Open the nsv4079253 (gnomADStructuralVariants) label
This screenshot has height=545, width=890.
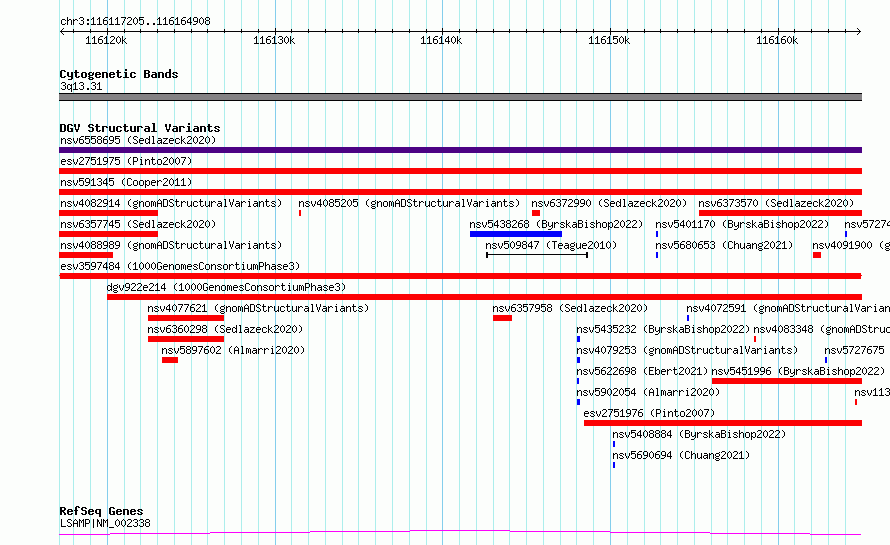(687, 350)
